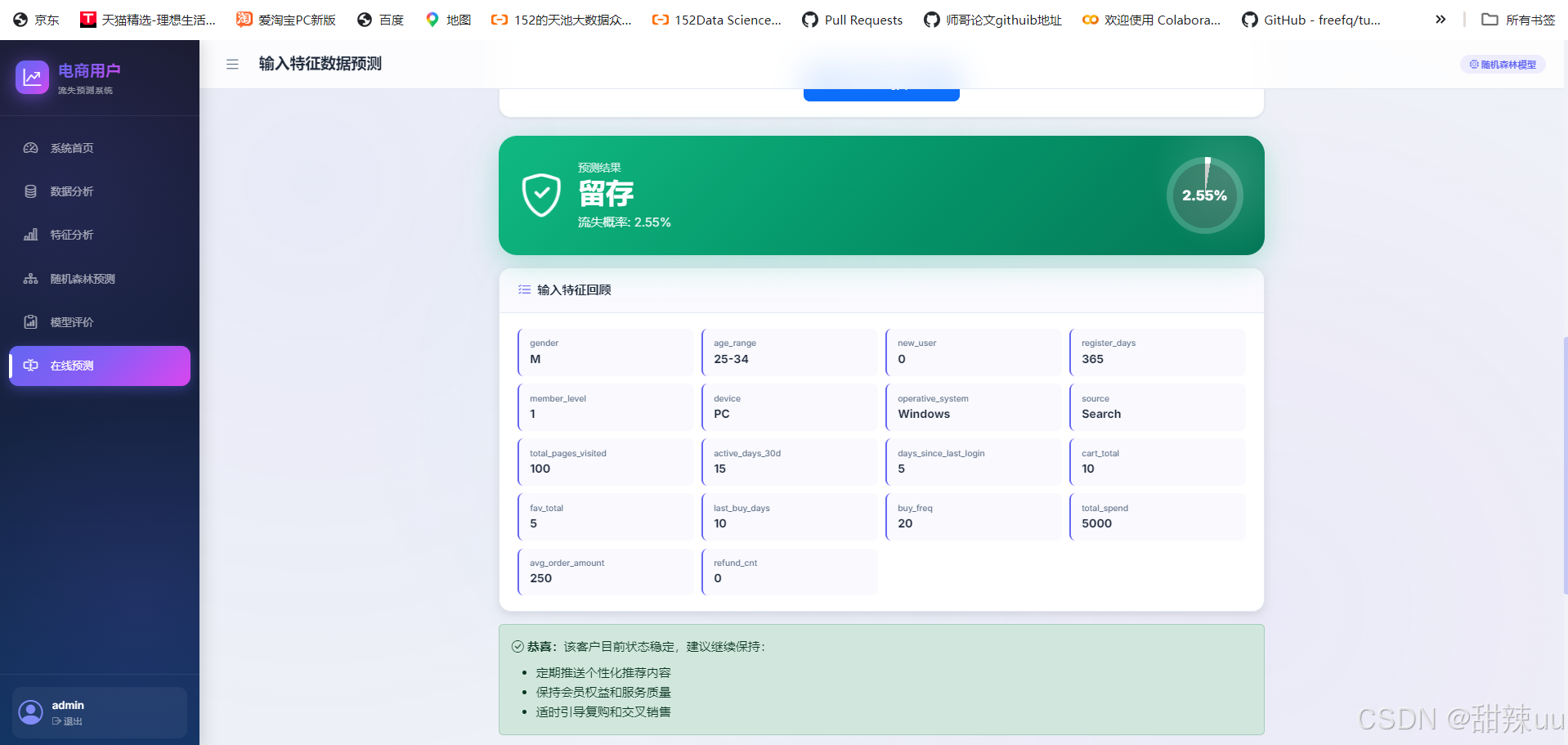Click the age_range 25-34 feature card
The image size is (1568, 745).
[x=789, y=352]
